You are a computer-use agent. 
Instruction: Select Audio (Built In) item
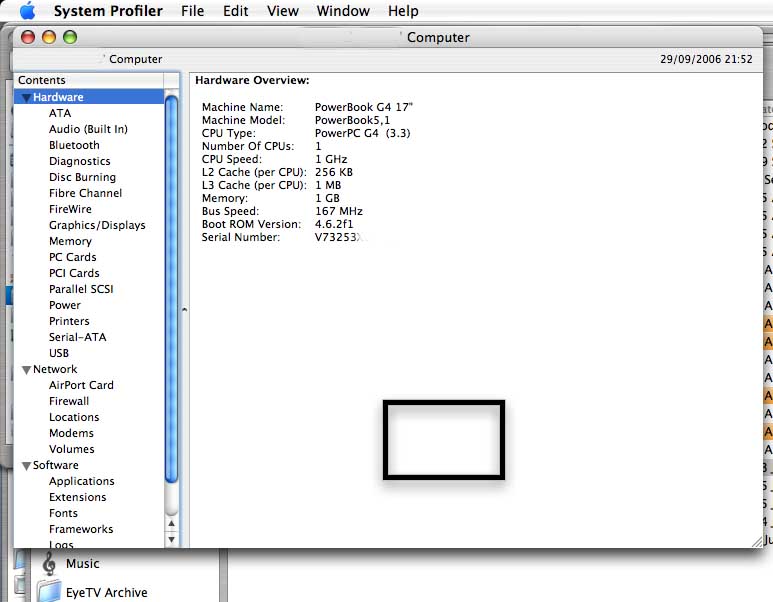click(x=88, y=129)
